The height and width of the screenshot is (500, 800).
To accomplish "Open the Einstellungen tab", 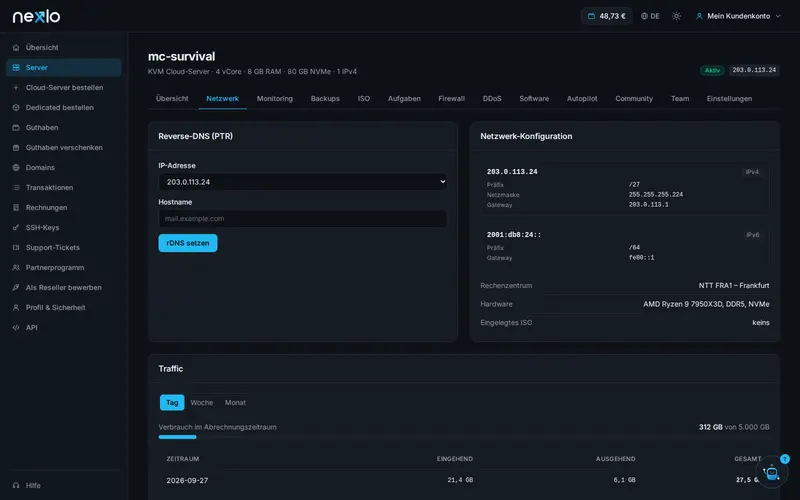I will 729,98.
